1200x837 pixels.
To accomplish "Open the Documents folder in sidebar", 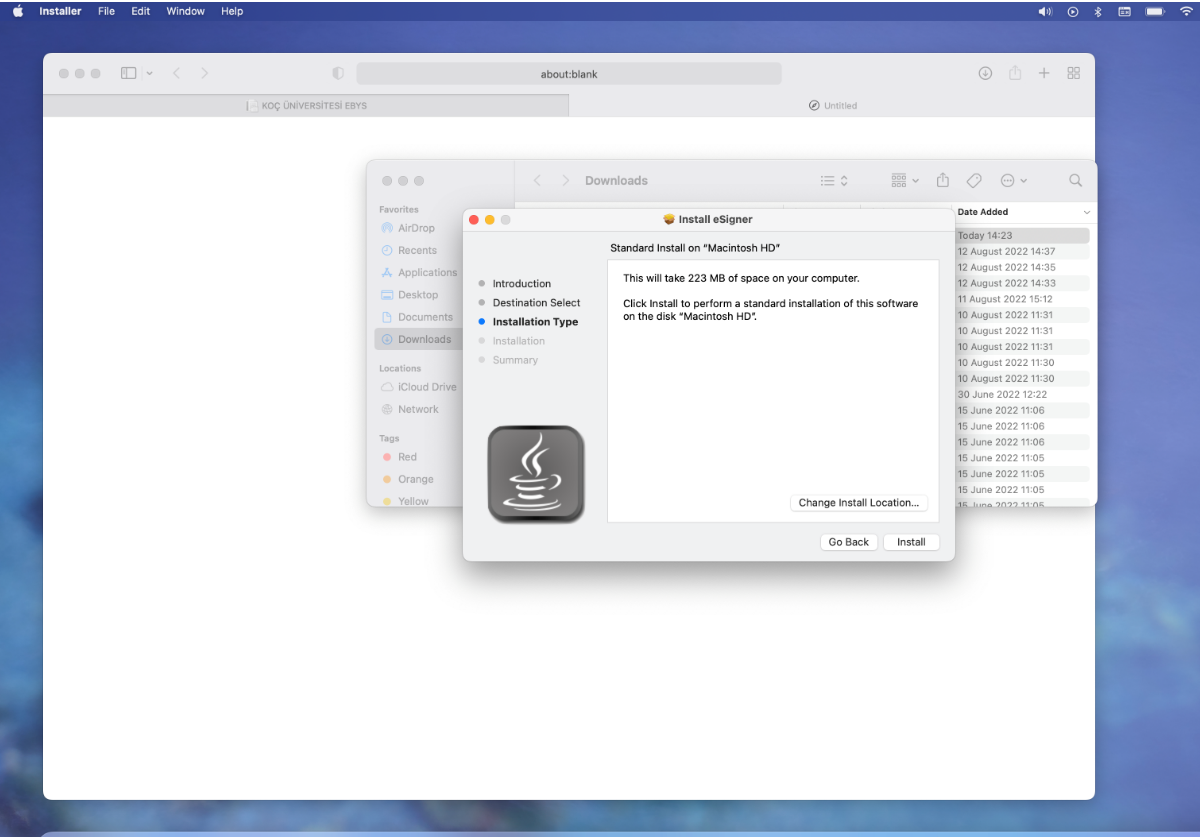I will [x=421, y=317].
